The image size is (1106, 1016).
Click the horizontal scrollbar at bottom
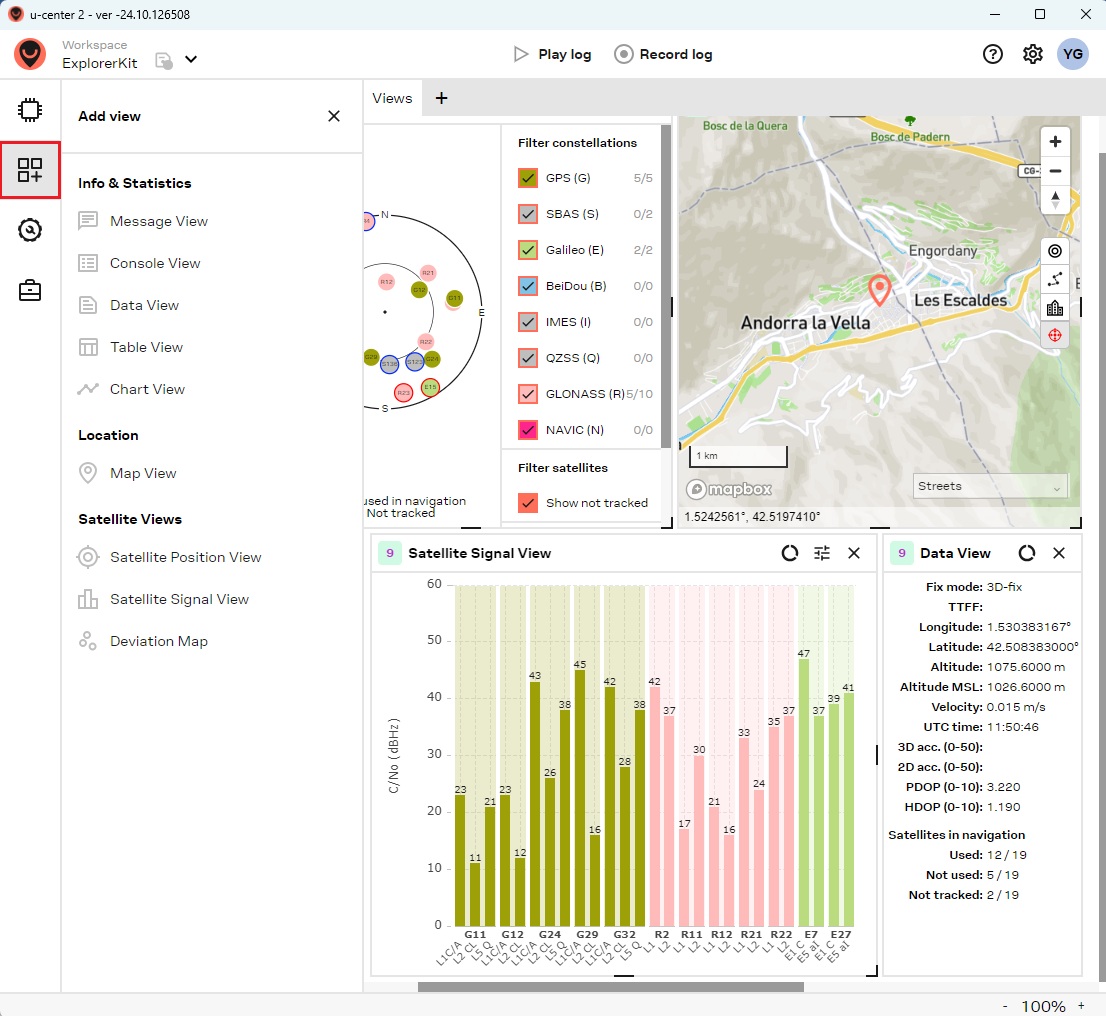coord(610,987)
